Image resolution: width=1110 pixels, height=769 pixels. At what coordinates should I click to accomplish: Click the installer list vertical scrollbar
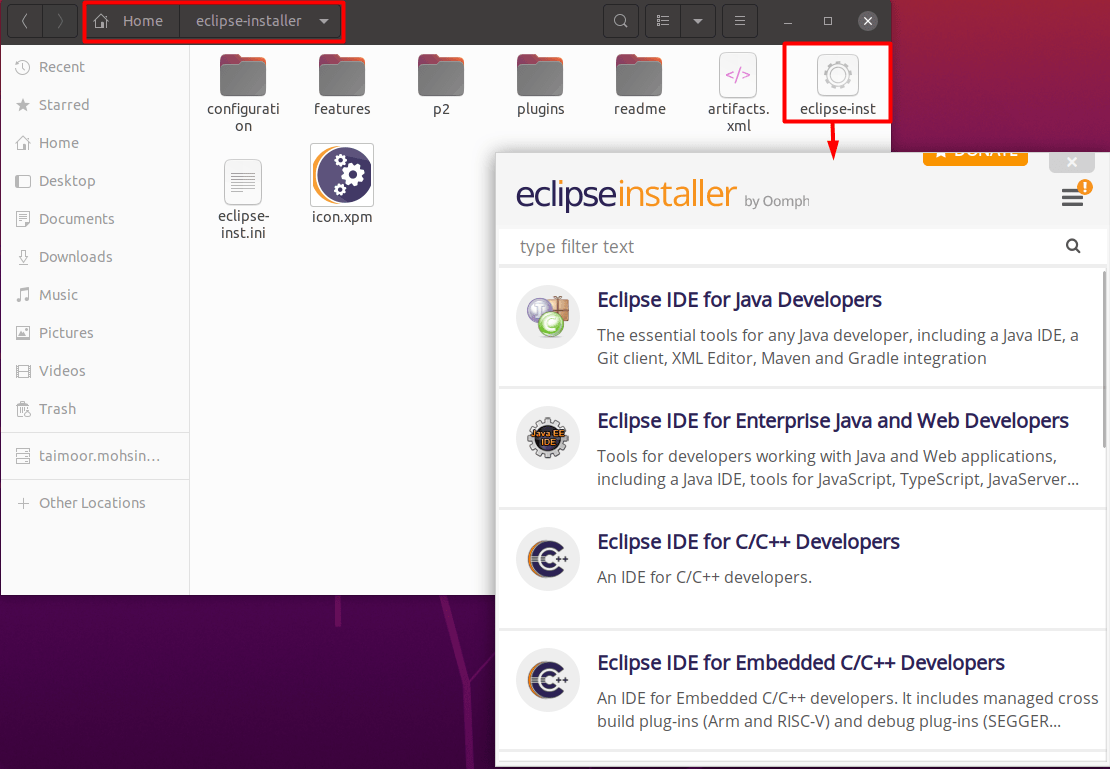(x=1105, y=358)
